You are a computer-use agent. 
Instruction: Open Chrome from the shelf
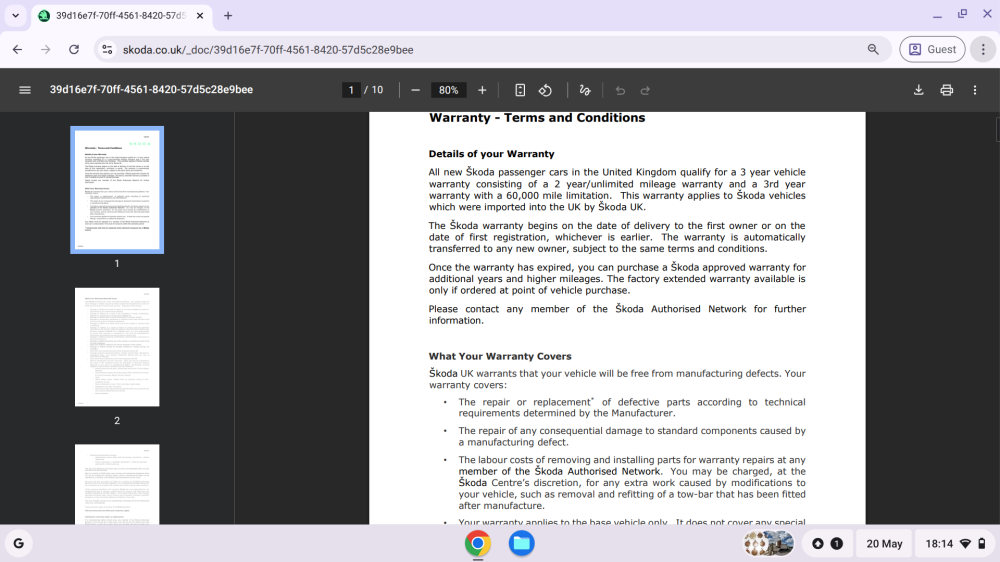pos(478,544)
